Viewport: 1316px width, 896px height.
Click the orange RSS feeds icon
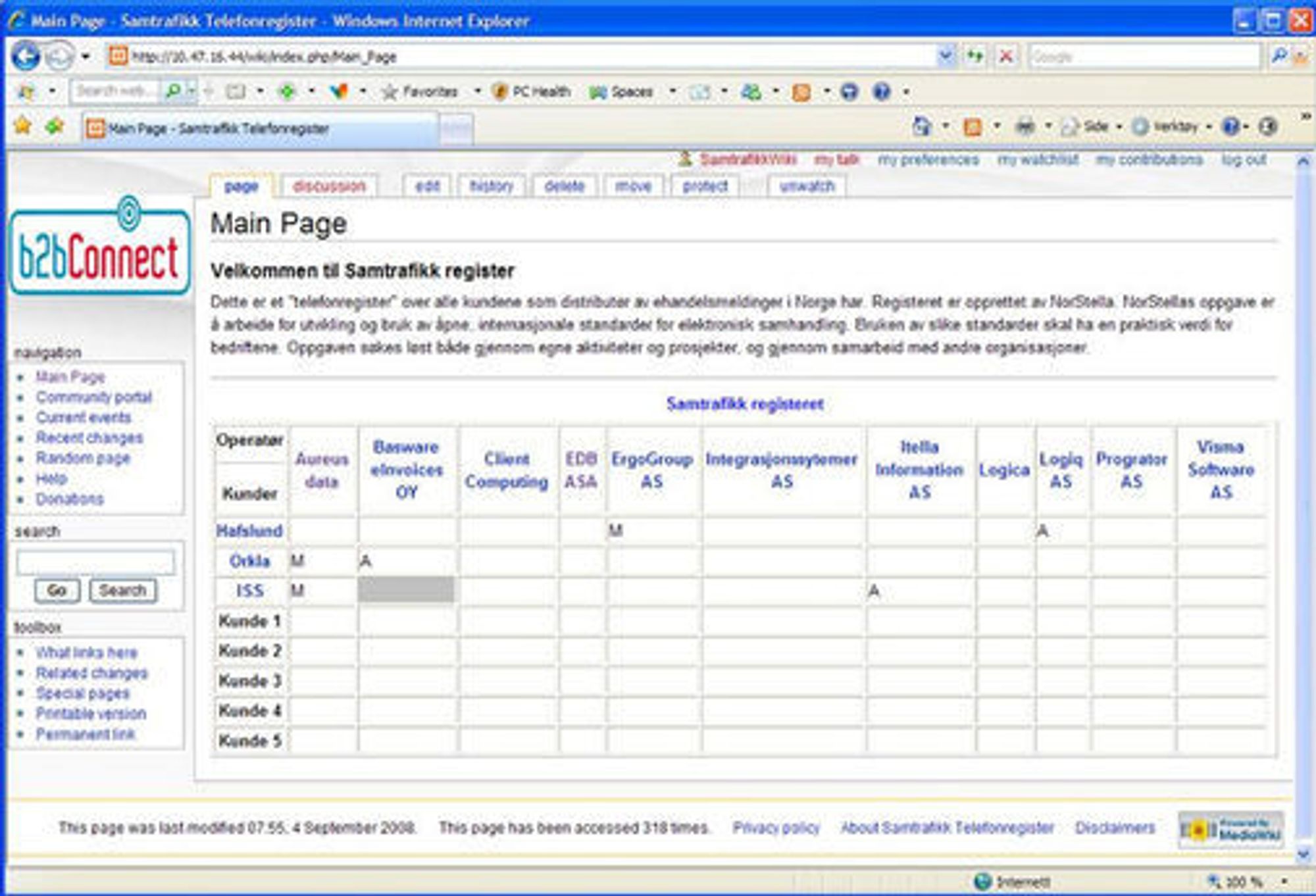coord(973,126)
